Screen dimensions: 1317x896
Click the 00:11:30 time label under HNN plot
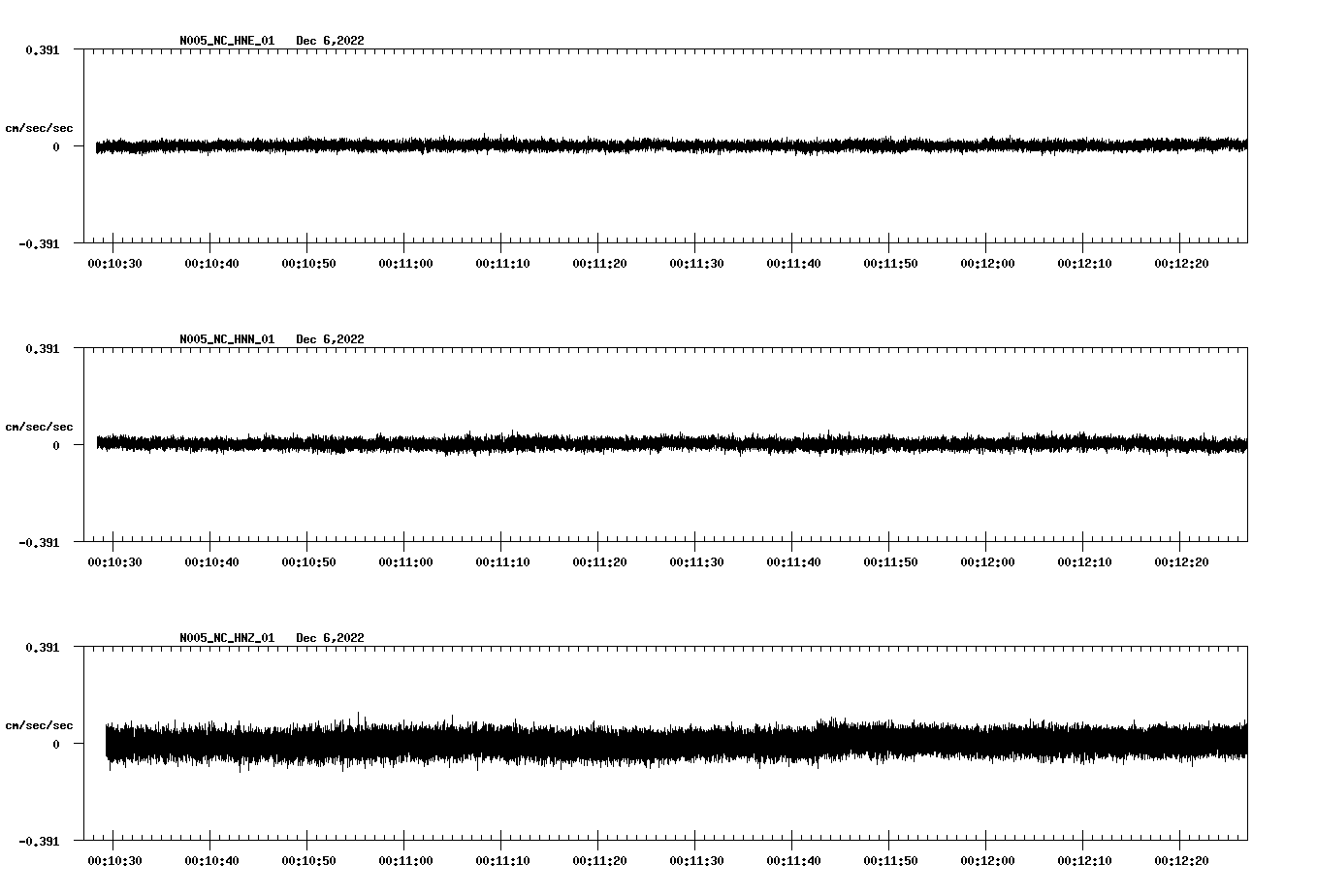click(696, 562)
